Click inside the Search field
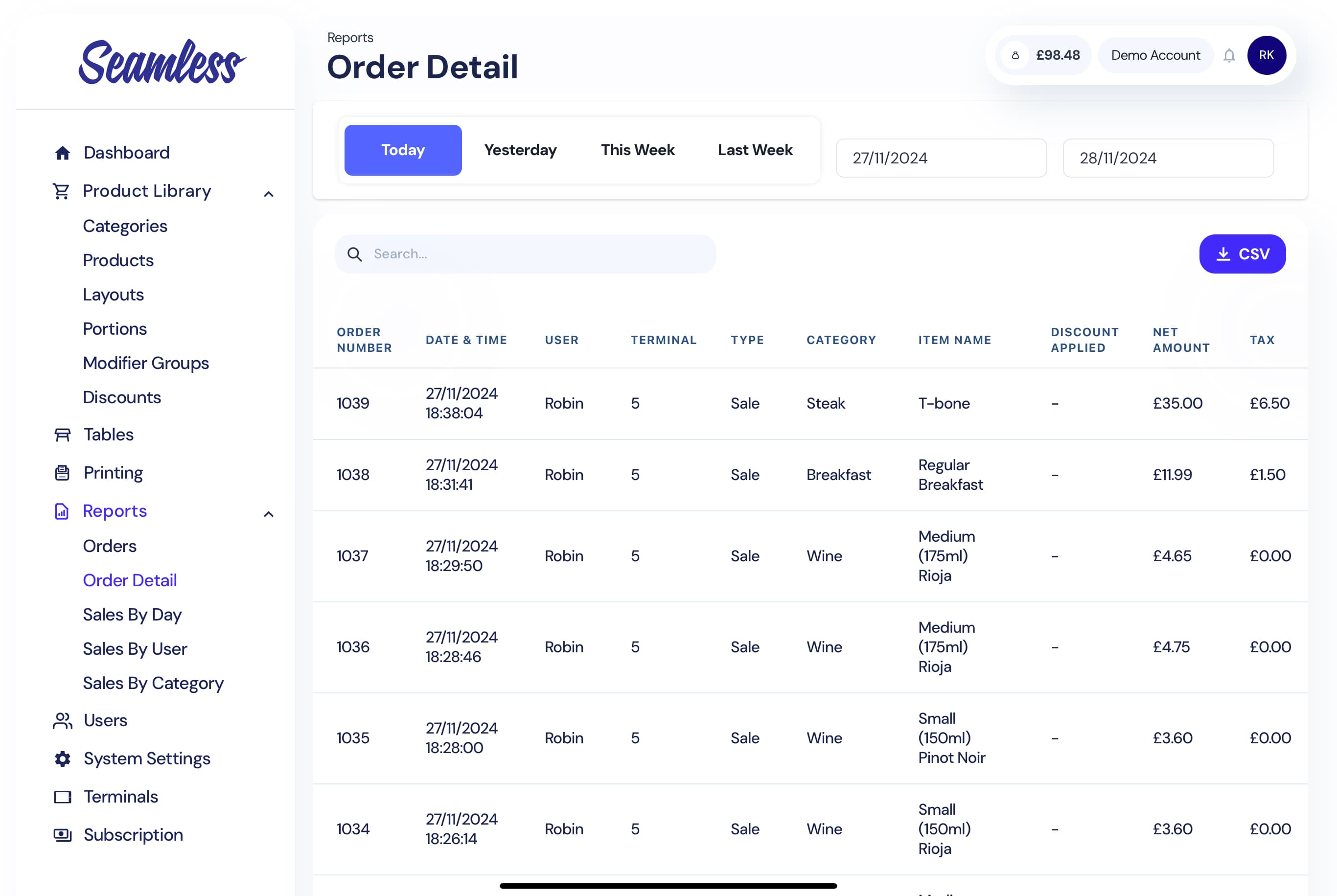The image size is (1337, 896). coord(526,253)
